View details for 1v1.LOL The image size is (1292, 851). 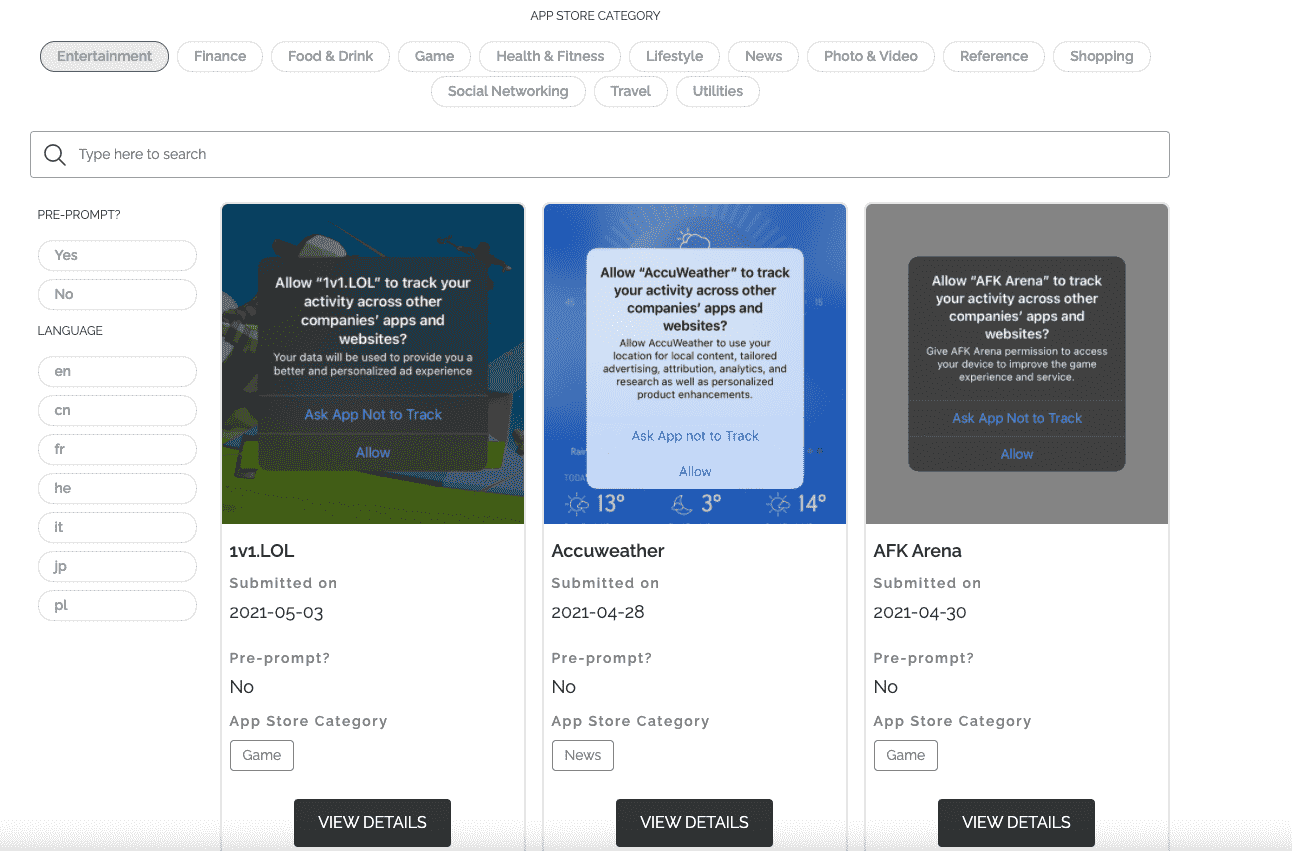click(x=372, y=823)
